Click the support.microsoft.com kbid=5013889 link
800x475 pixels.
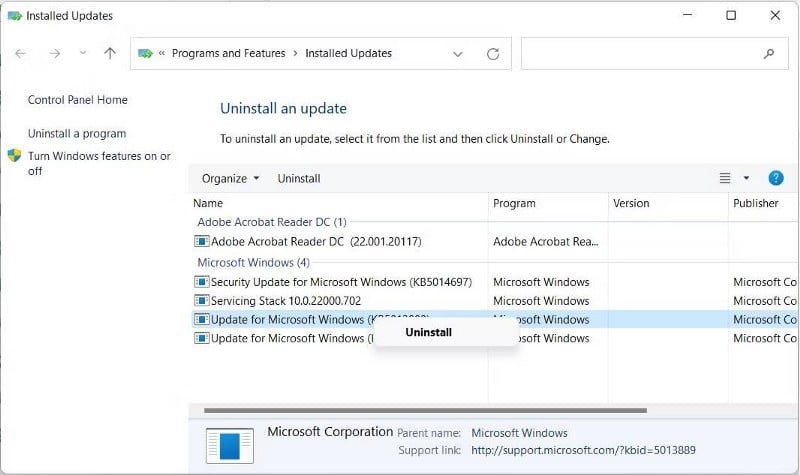583,451
